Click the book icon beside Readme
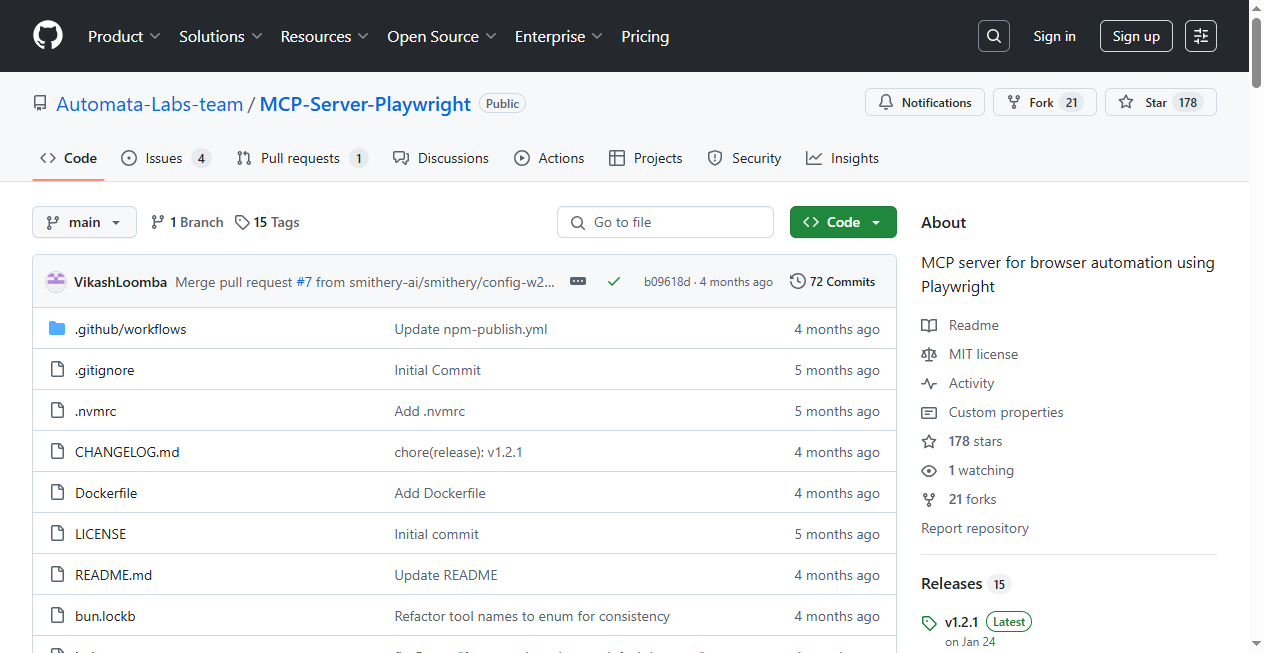 (x=929, y=325)
